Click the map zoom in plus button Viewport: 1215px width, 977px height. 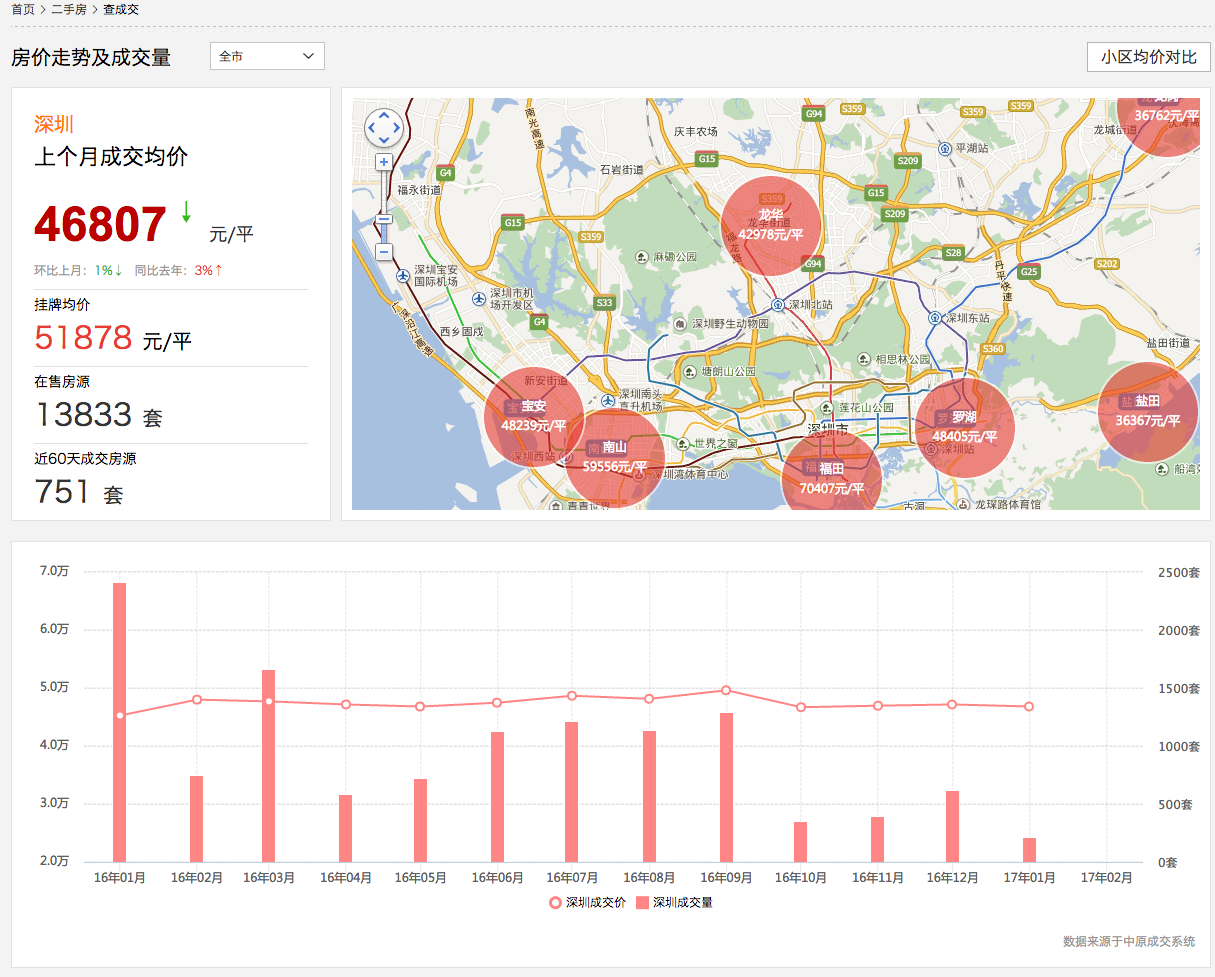tap(383, 162)
